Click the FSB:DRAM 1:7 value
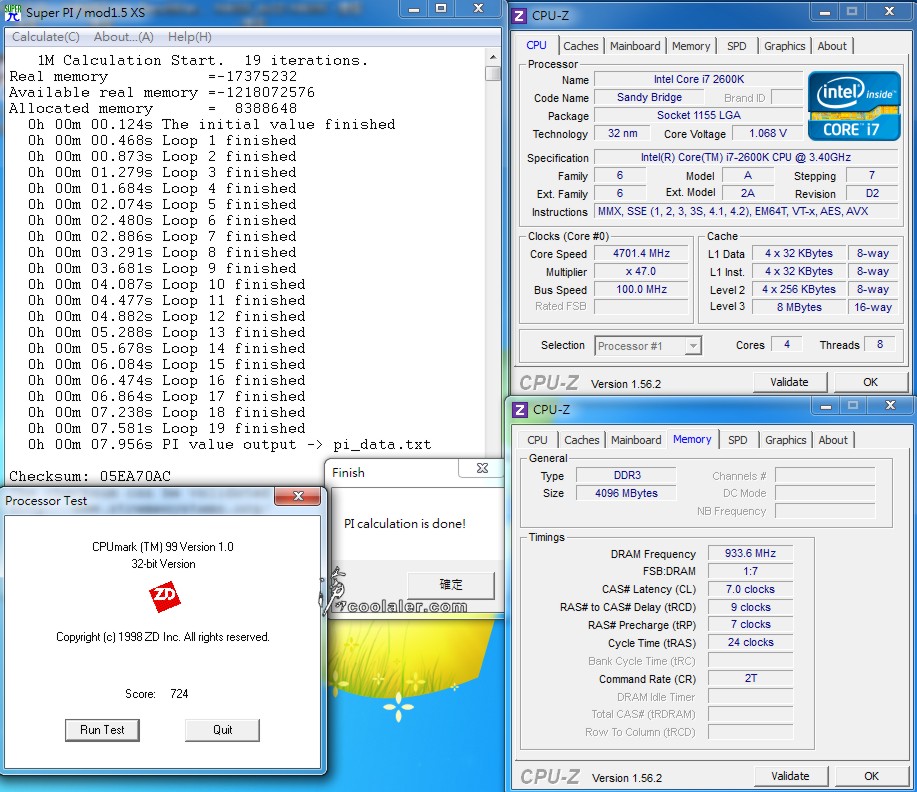Image resolution: width=917 pixels, height=792 pixels. [x=750, y=571]
